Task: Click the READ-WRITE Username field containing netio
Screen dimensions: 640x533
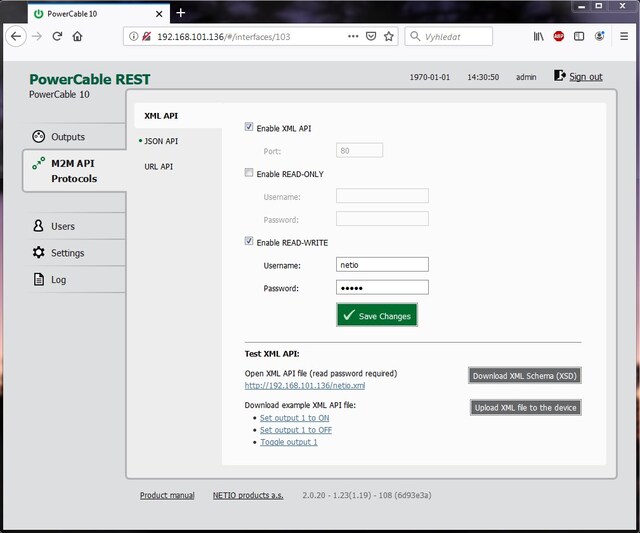Action: tap(382, 265)
